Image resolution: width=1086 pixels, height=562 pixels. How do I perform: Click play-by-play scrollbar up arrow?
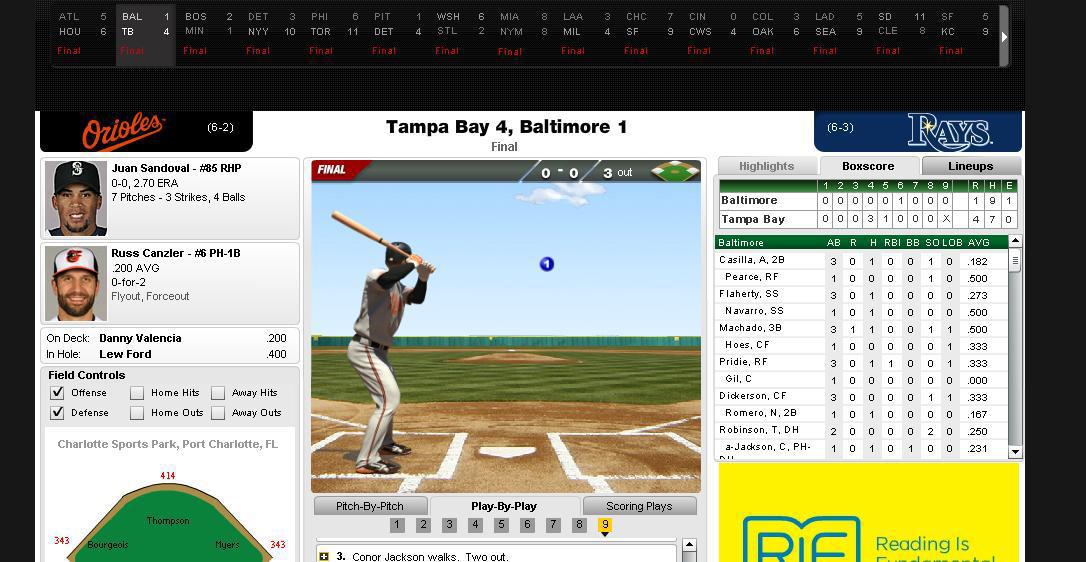688,546
